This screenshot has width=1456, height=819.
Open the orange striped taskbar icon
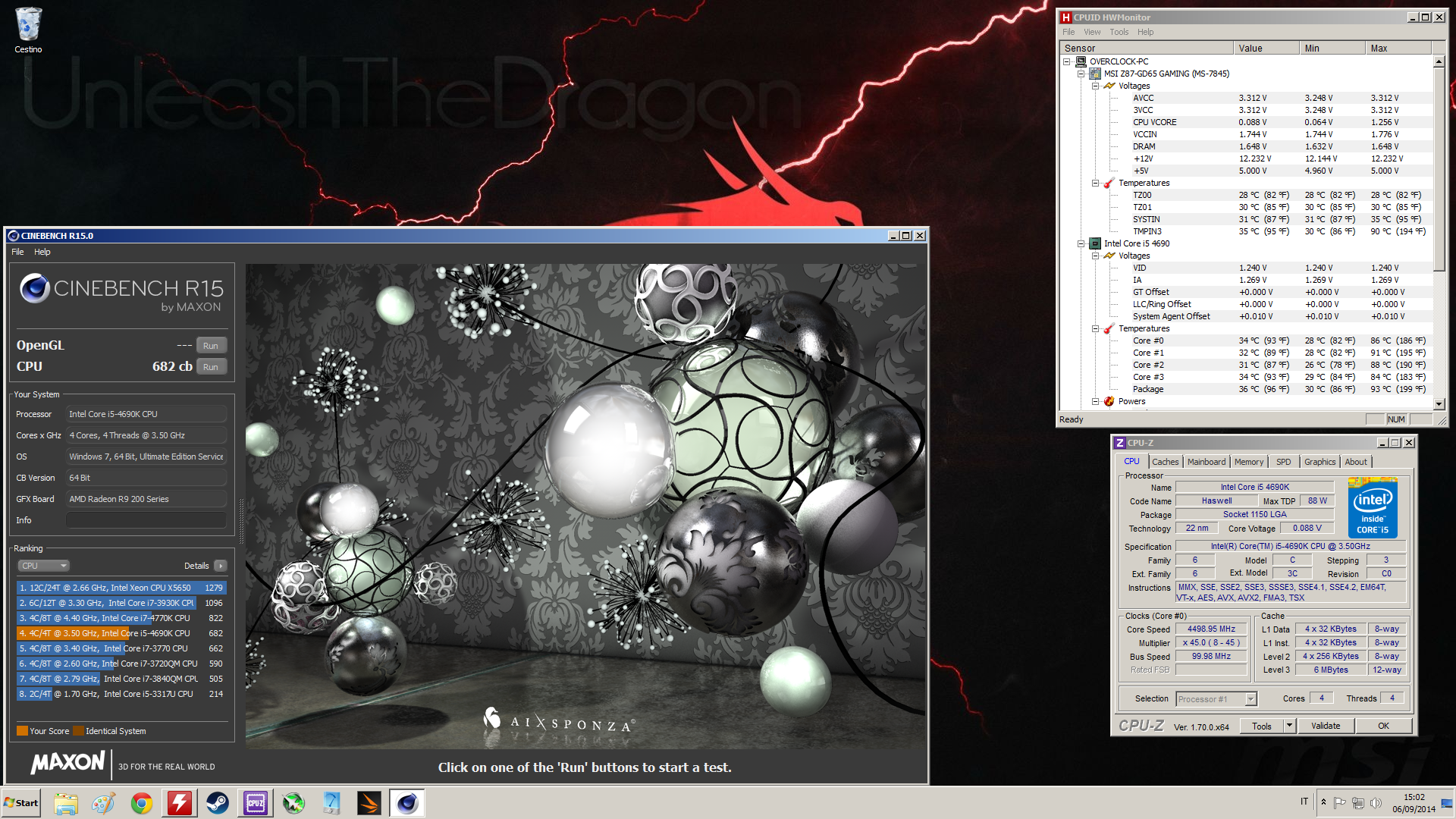pyautogui.click(x=369, y=803)
